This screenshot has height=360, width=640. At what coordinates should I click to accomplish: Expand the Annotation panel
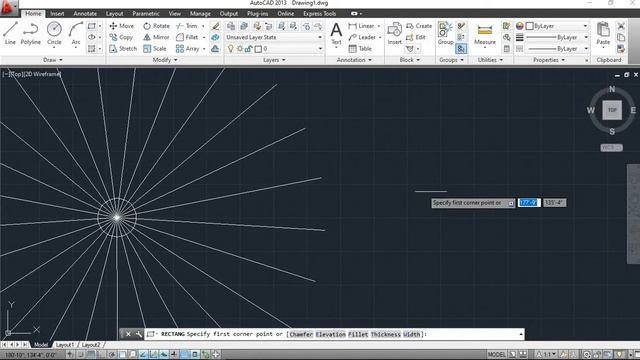354,60
